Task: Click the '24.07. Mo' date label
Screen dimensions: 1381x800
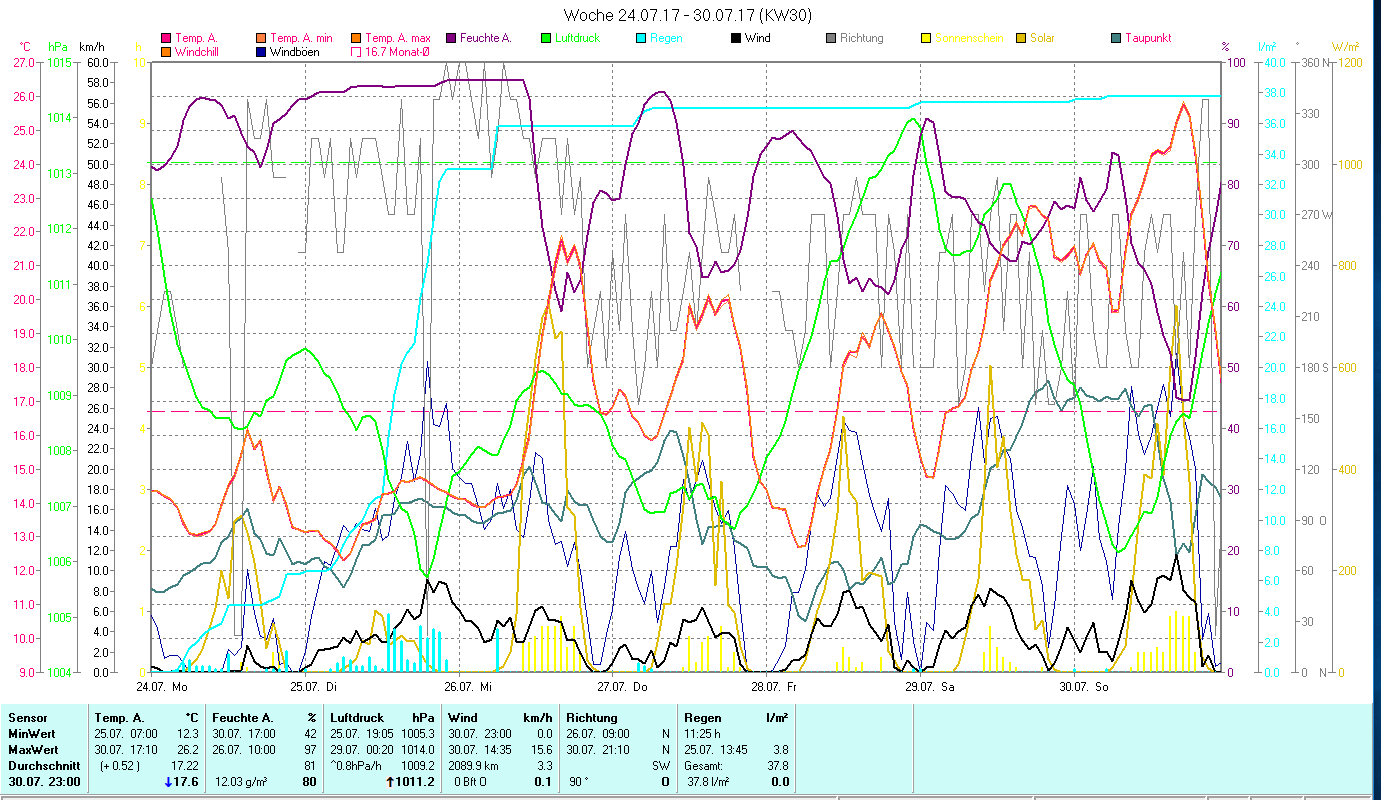Action: point(161,687)
